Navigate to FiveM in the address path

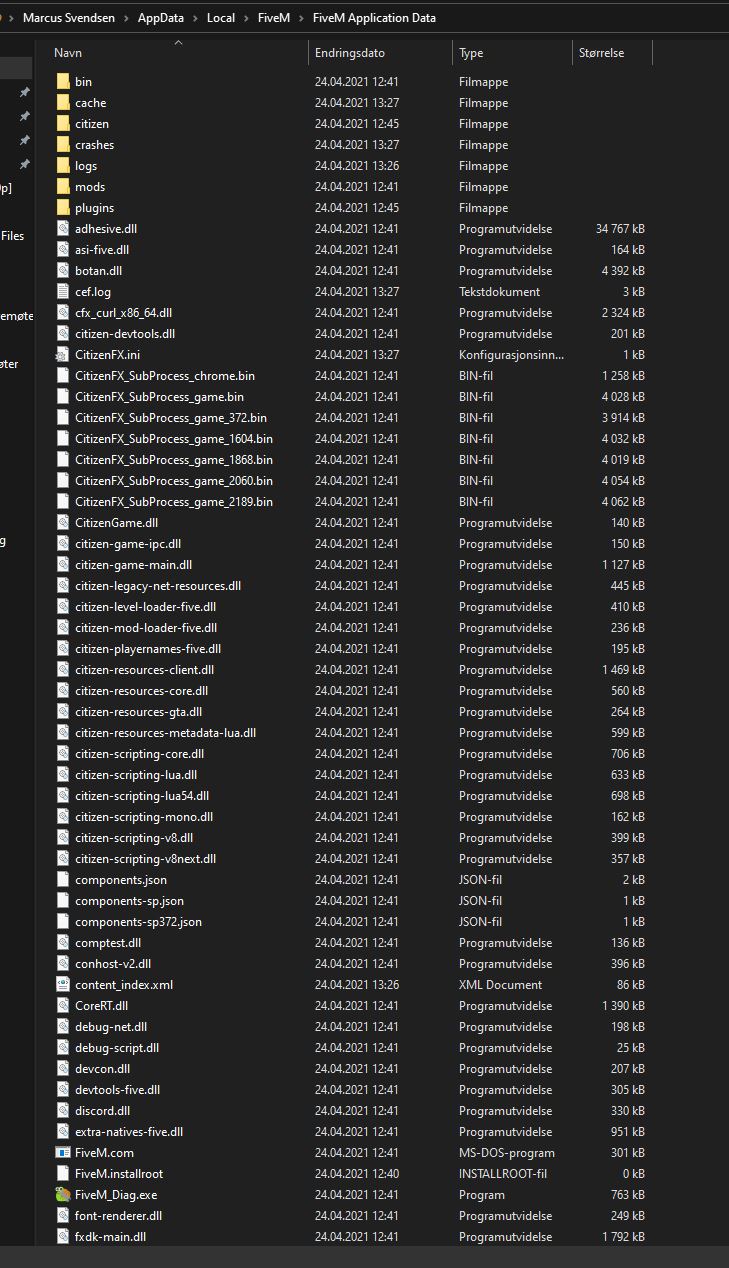pyautogui.click(x=274, y=18)
